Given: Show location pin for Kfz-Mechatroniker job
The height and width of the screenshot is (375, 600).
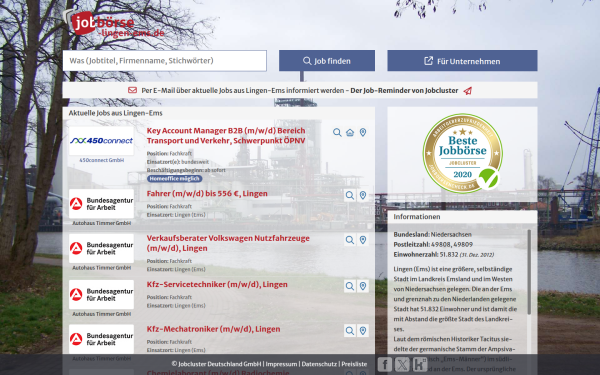Looking at the screenshot, I should point(363,331).
